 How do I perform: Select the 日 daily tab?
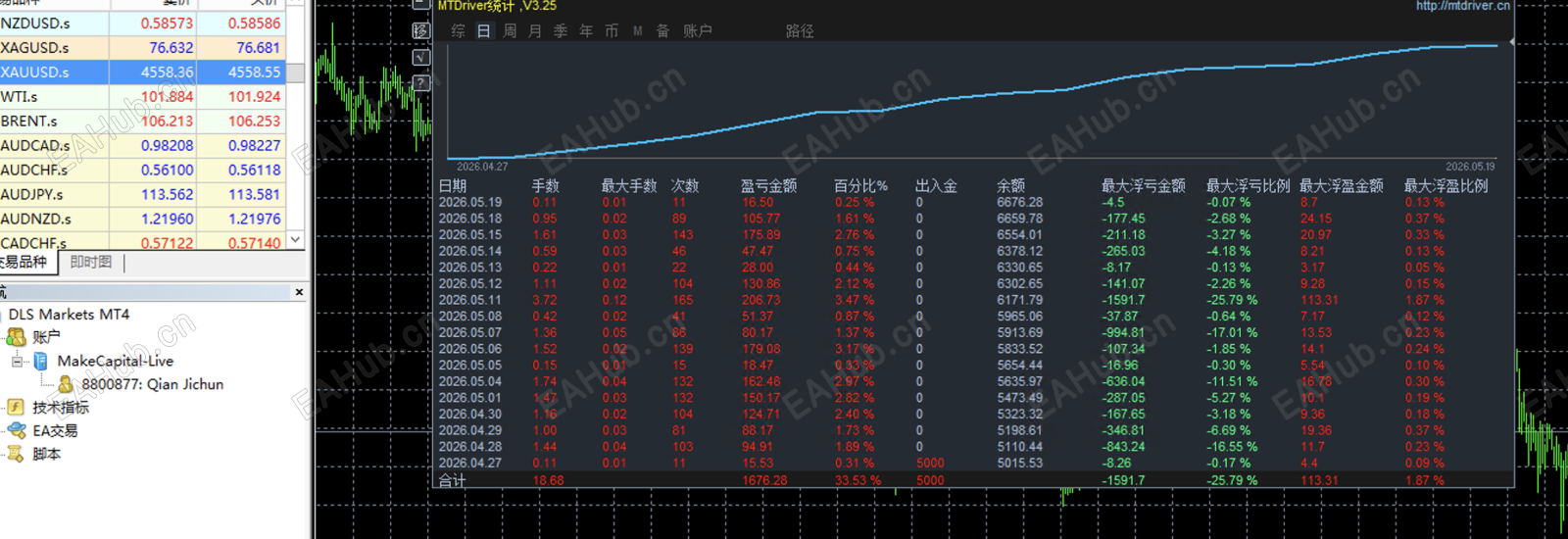click(483, 31)
